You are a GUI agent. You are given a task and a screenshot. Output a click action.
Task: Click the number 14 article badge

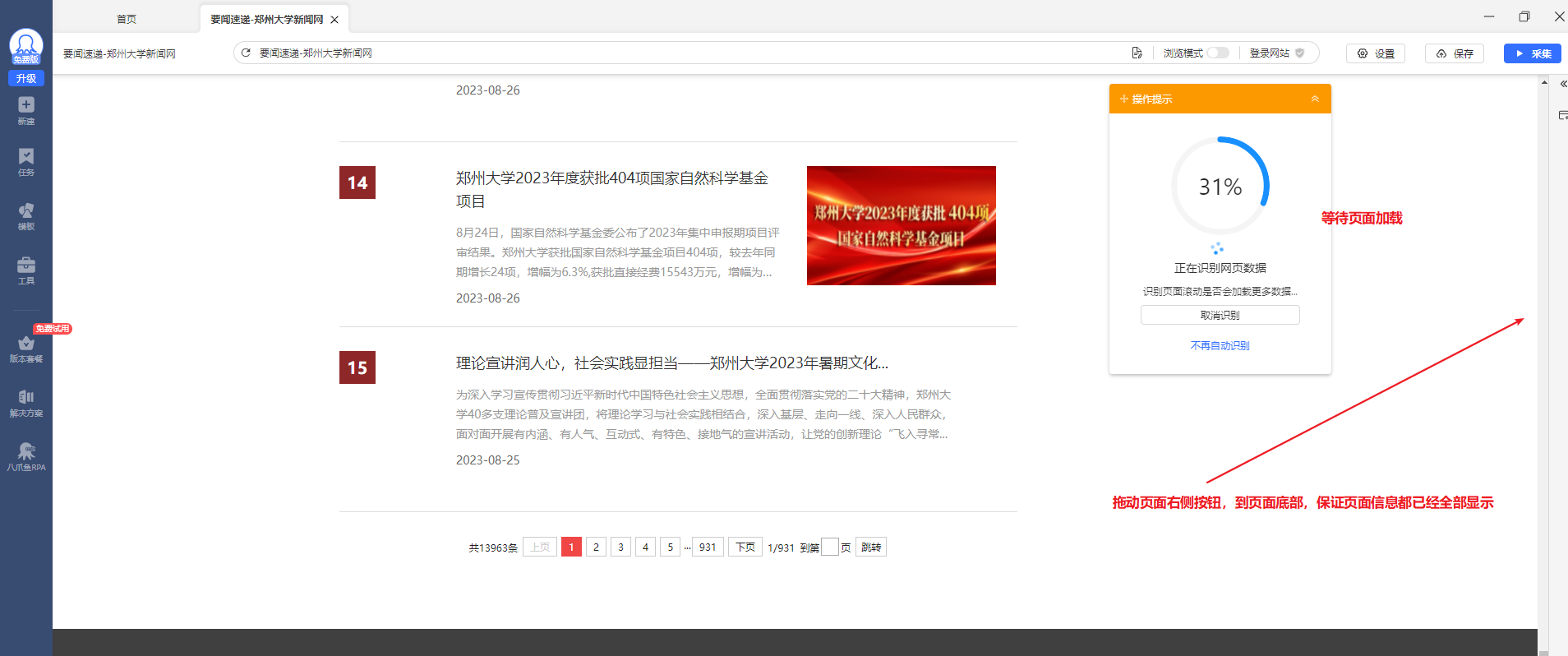tap(357, 182)
